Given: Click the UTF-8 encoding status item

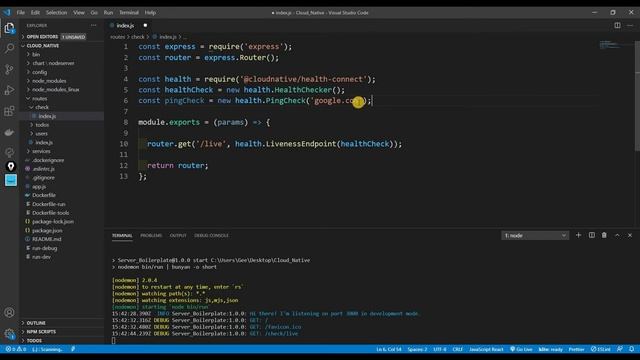Looking at the screenshot, I should 440,349.
